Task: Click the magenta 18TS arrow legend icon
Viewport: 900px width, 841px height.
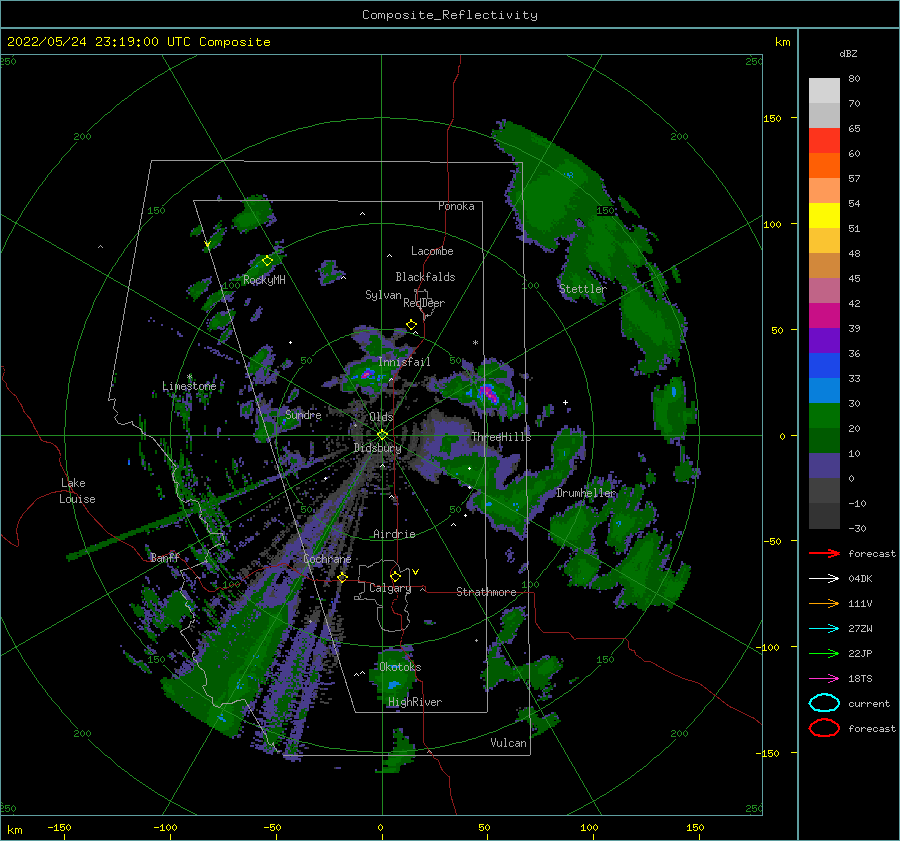Action: (824, 679)
